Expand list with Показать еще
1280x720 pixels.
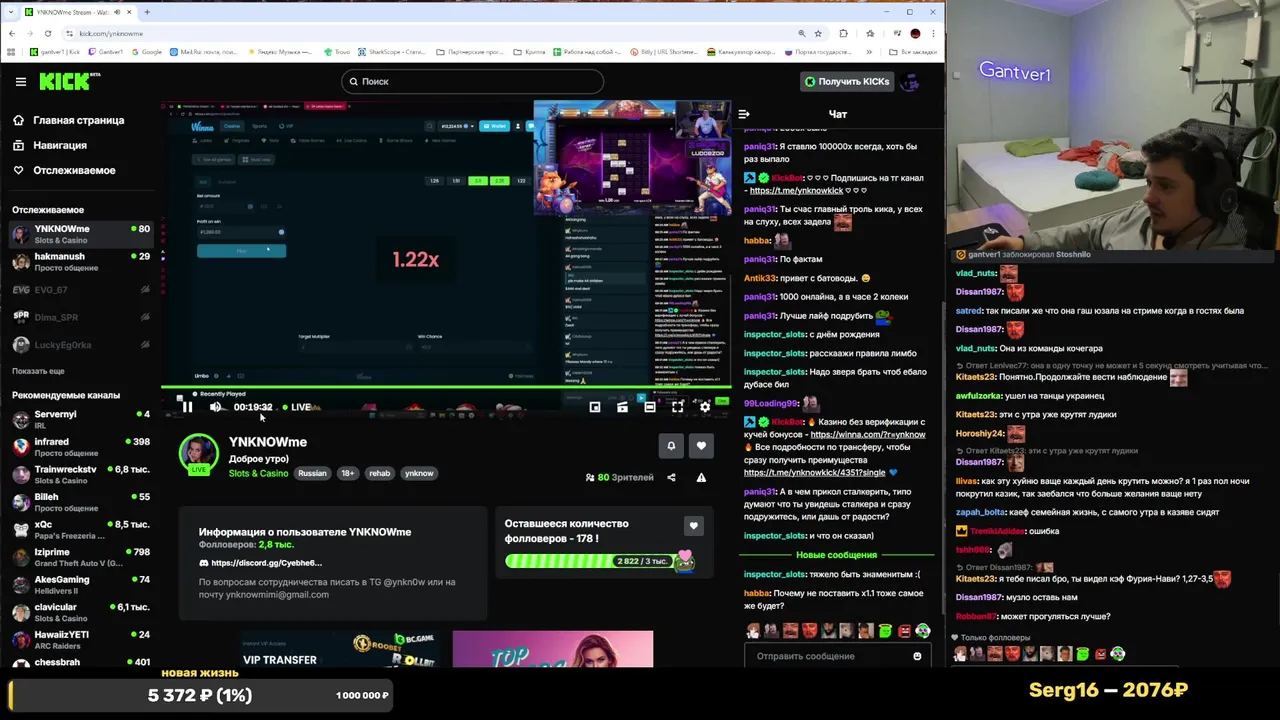[38, 371]
